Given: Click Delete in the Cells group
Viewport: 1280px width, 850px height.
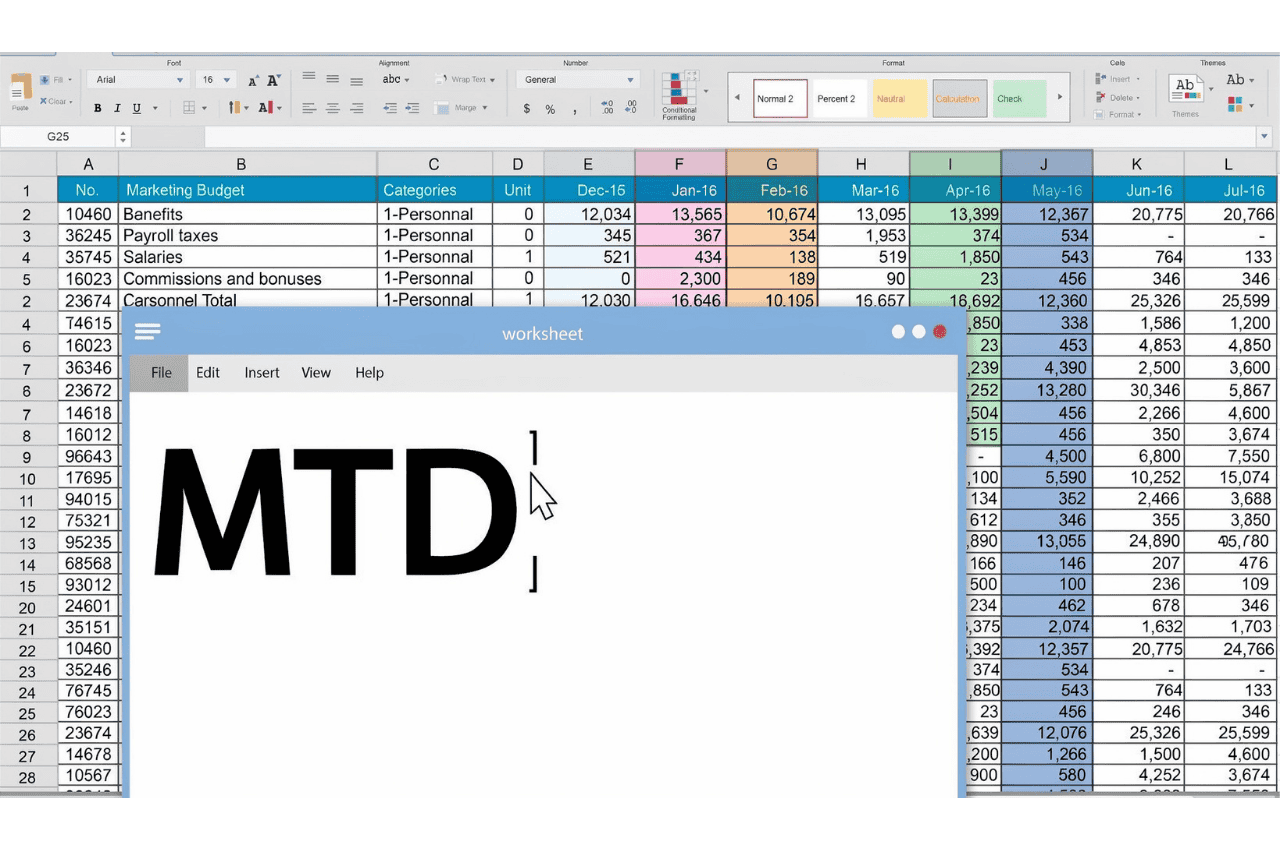Looking at the screenshot, I should 1117,98.
